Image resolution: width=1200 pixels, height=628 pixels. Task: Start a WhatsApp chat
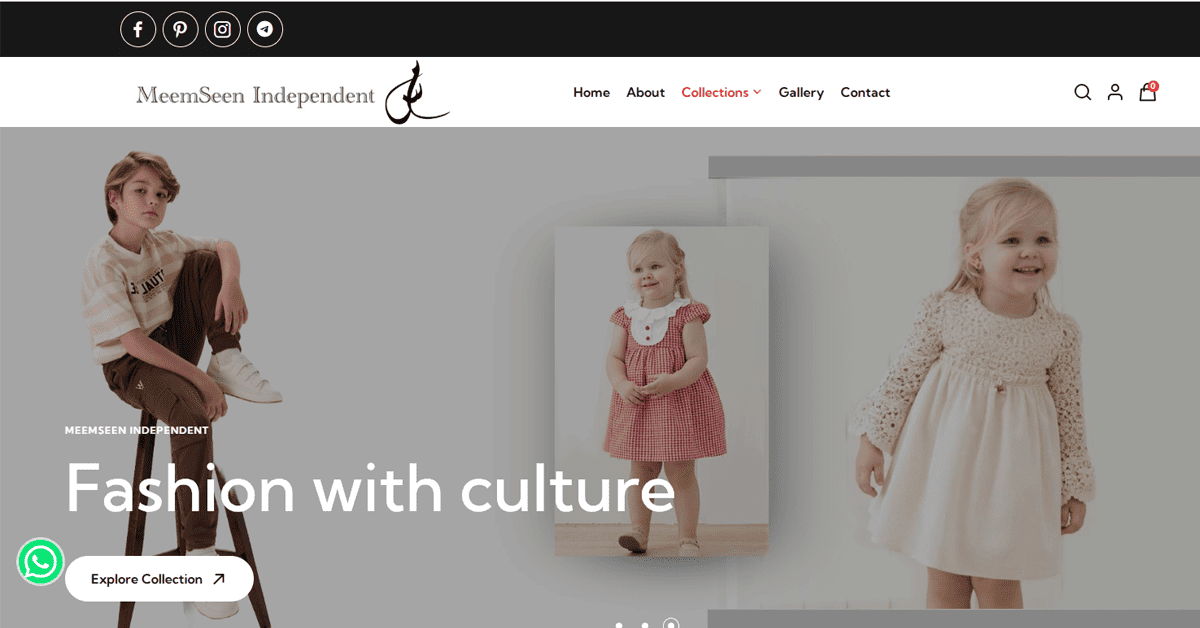coord(41,562)
